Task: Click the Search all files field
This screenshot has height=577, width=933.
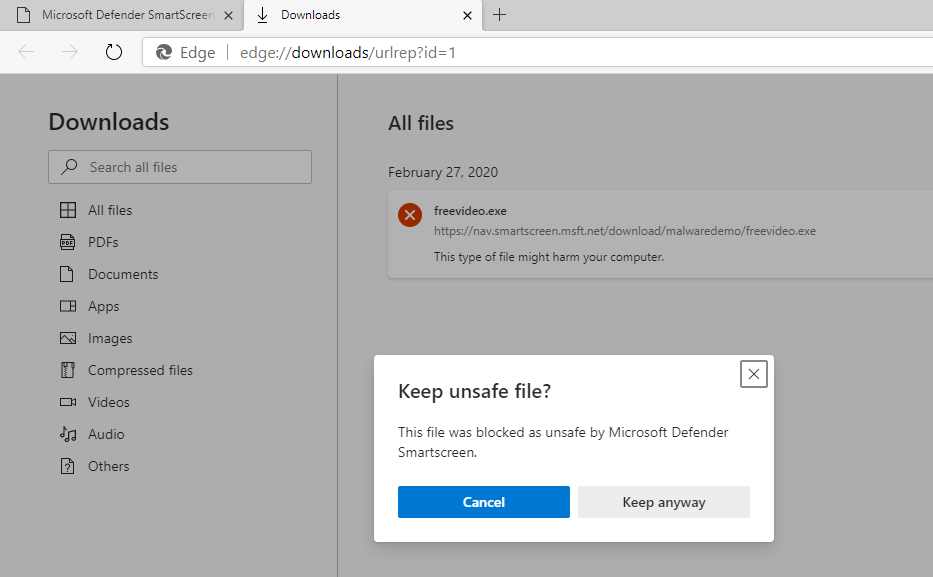Action: (x=180, y=167)
